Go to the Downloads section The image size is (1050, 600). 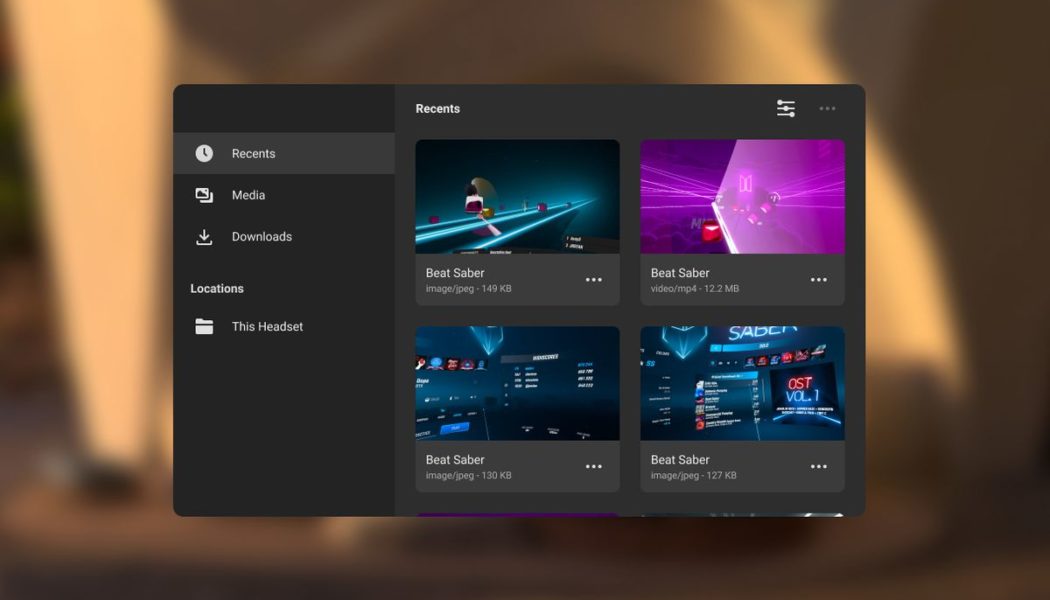(262, 237)
